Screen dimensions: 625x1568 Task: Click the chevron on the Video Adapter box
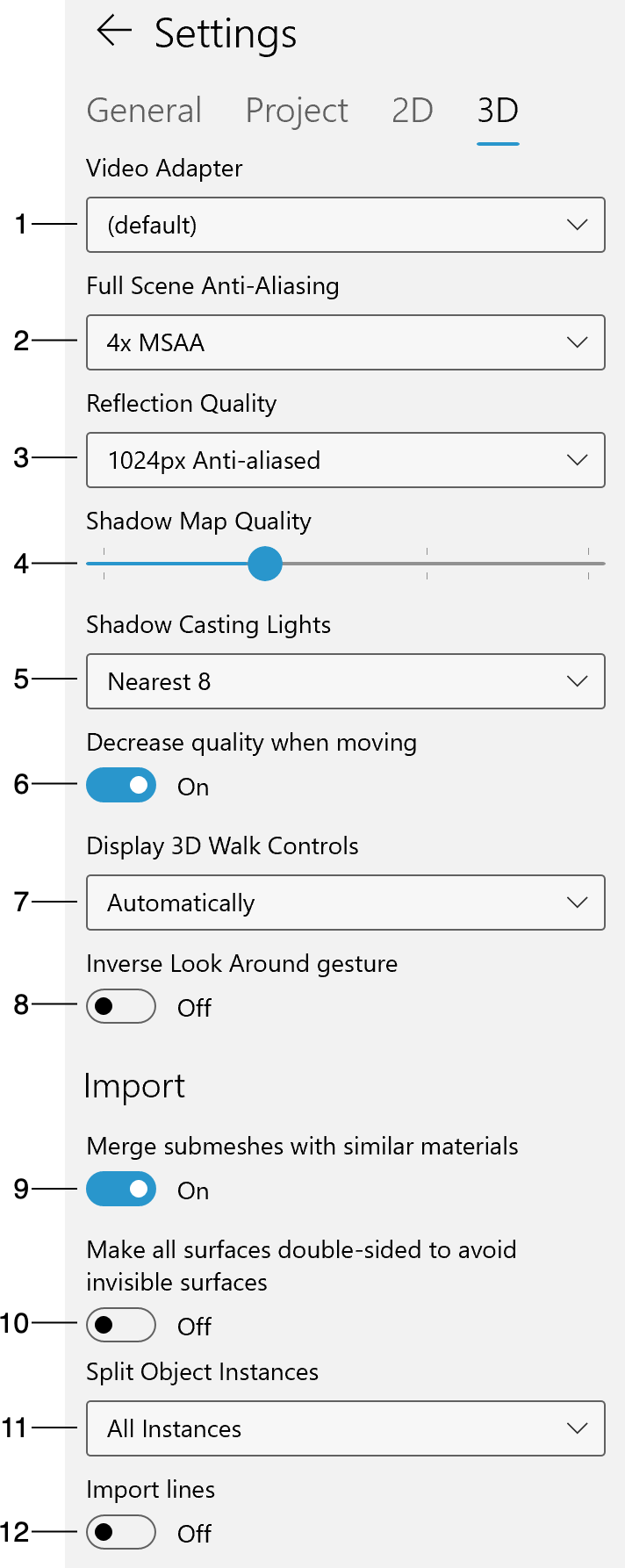[x=577, y=225]
